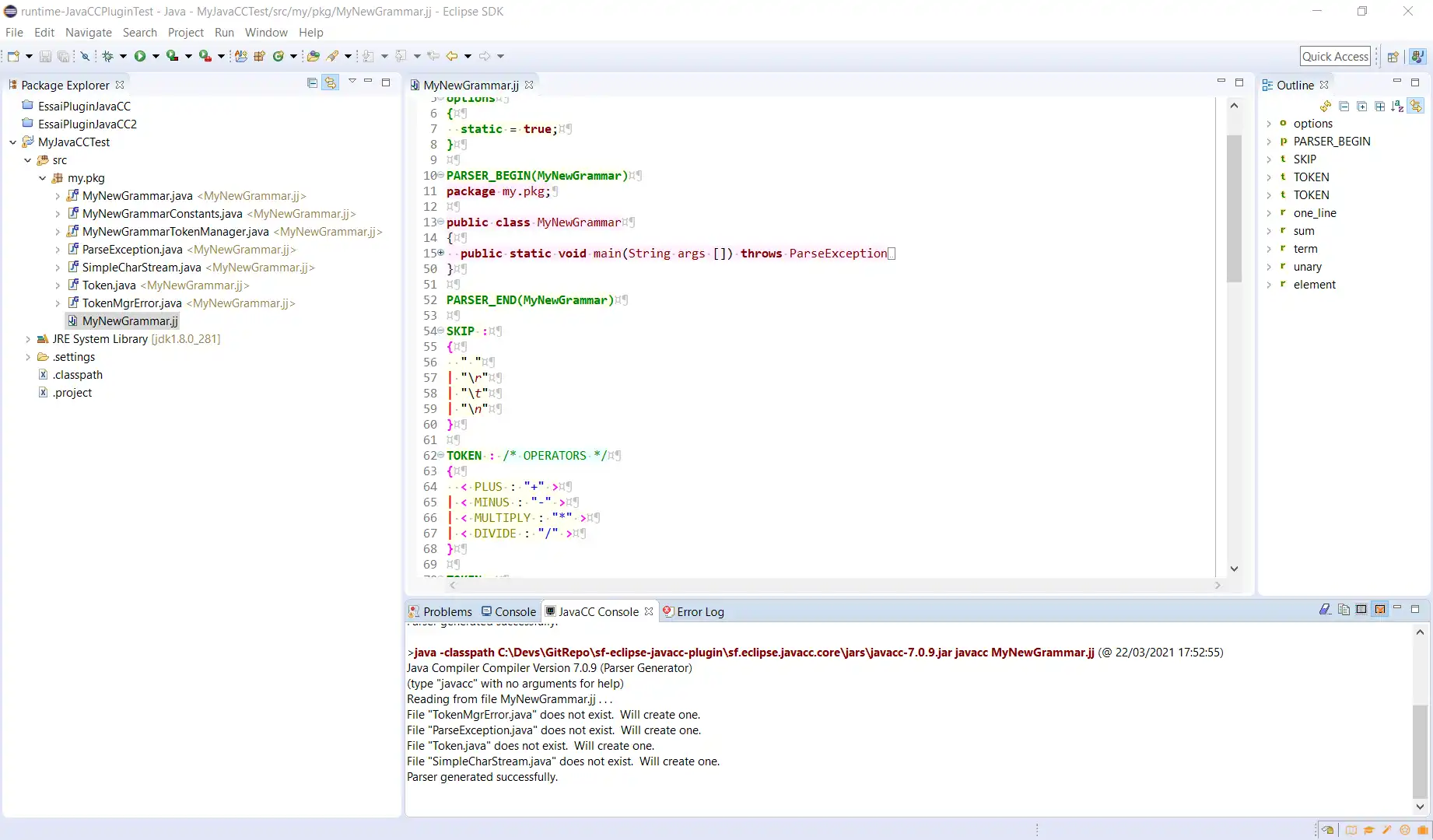
Task: Click Collapse All in Package Explorer
Action: (x=312, y=82)
